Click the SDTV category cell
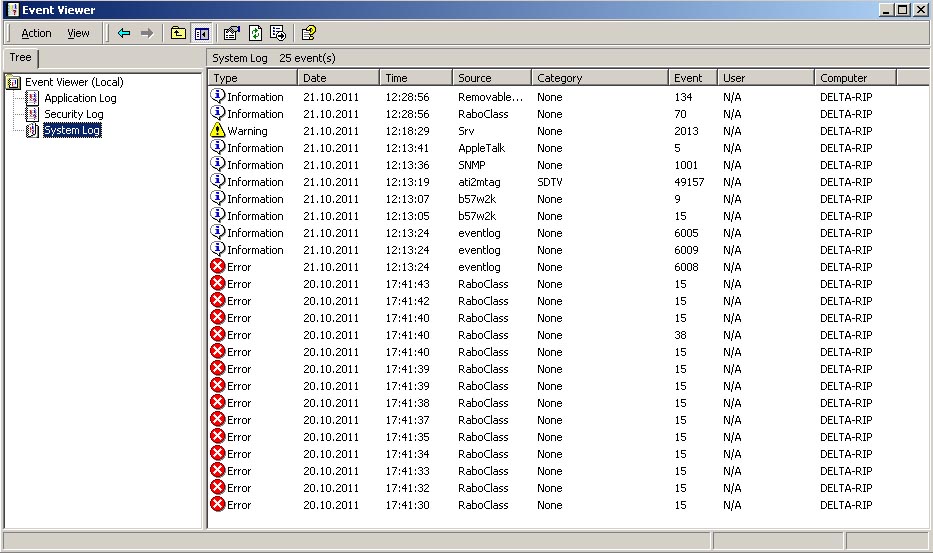This screenshot has height=553, width=933. [x=549, y=182]
